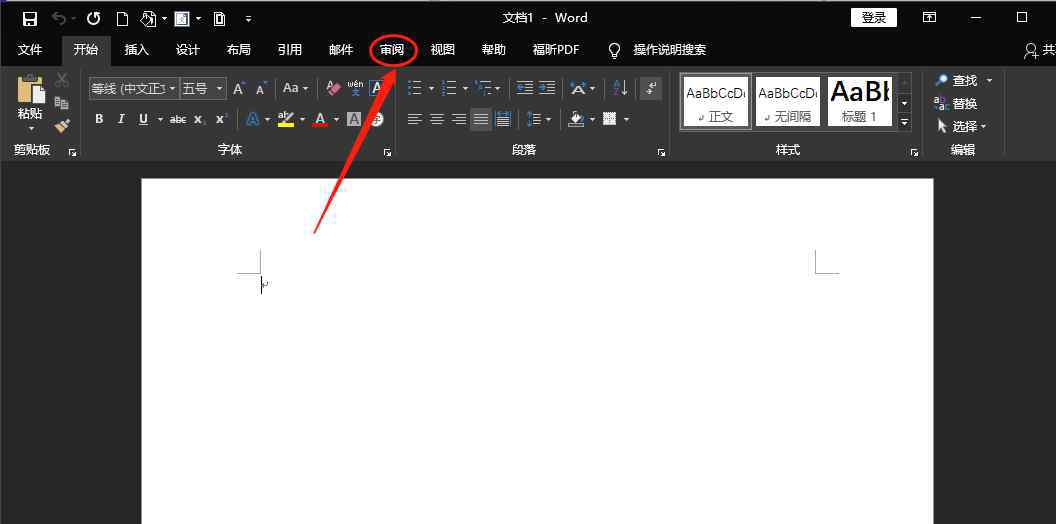Toggle Underline formatting
1056x524 pixels.
(x=143, y=119)
